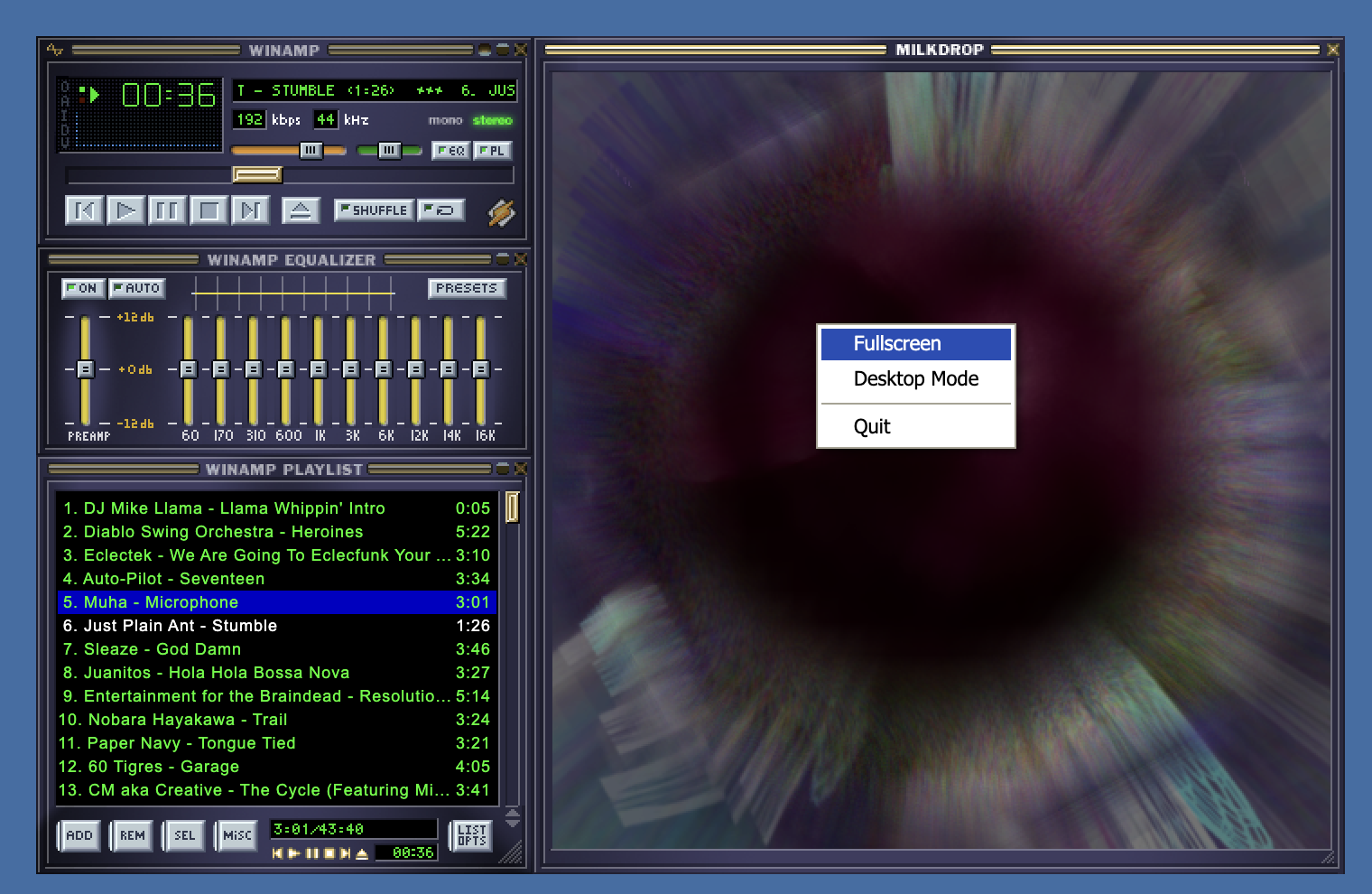The image size is (1372, 894).
Task: Select playlist track Sleaze - God Damn
Action: coord(162,649)
